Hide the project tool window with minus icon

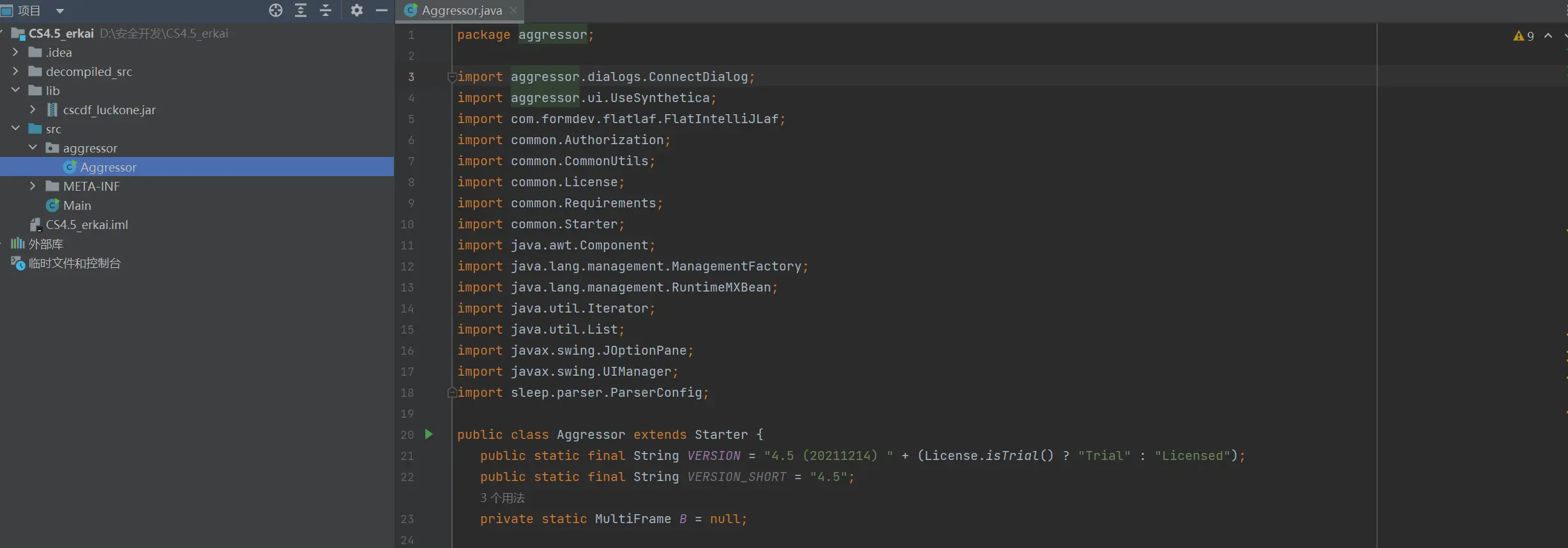tap(382, 10)
